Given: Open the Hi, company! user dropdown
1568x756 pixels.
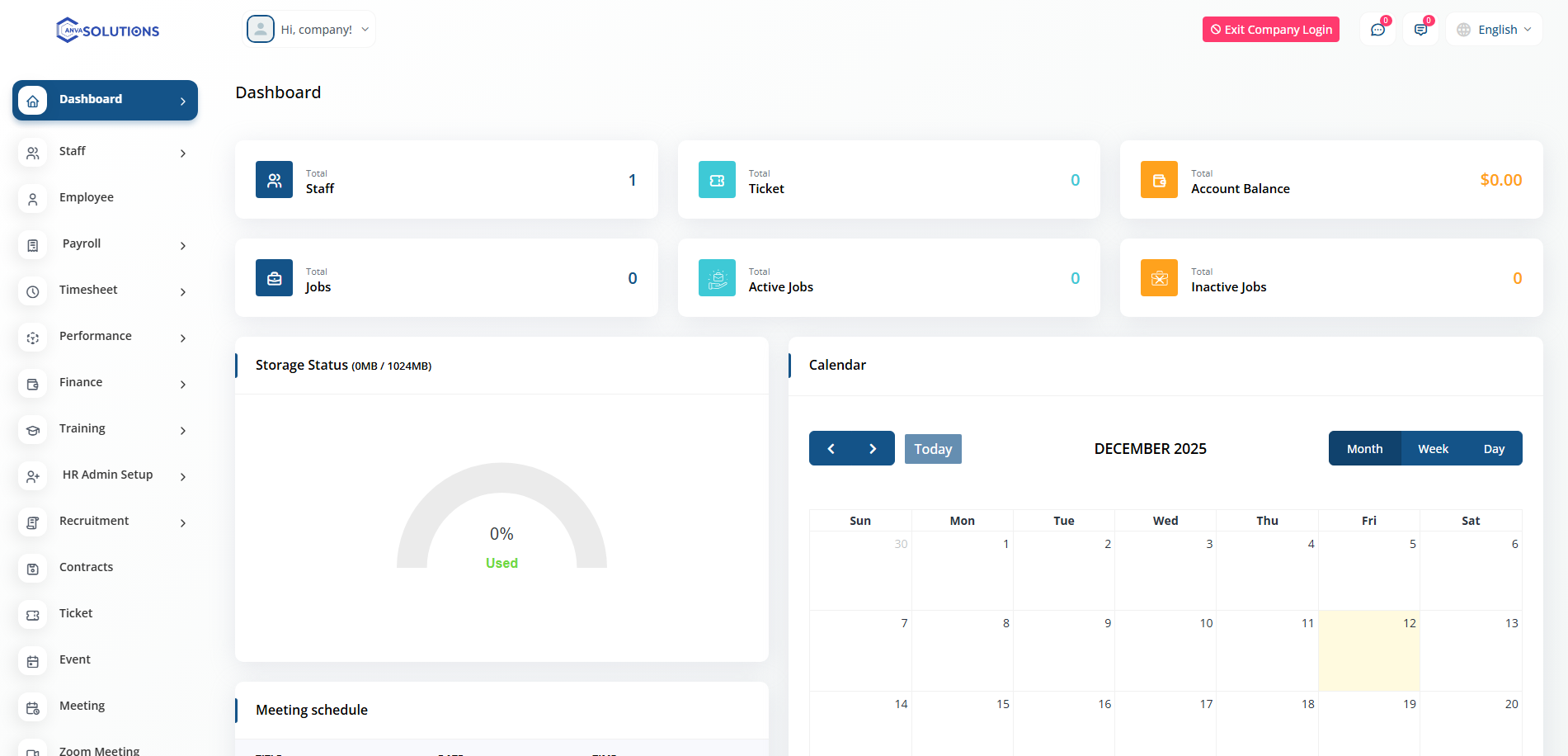Looking at the screenshot, I should tap(309, 30).
